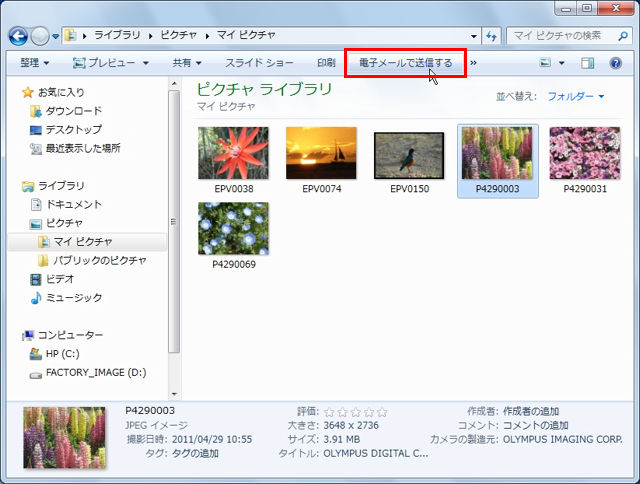This screenshot has width=640, height=484.
Task: Click ピクチャ in the address path
Action: (178, 35)
